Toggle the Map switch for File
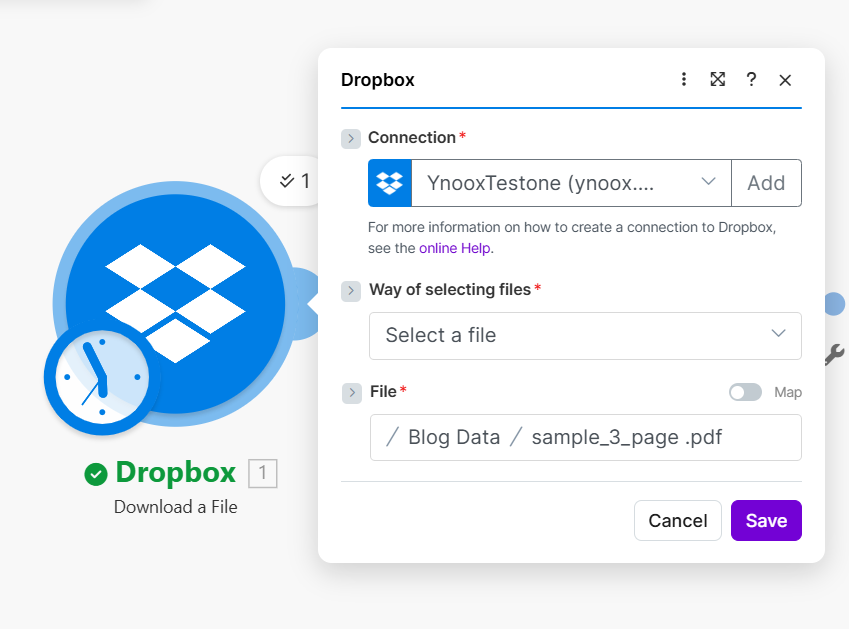849x629 pixels. (x=745, y=392)
